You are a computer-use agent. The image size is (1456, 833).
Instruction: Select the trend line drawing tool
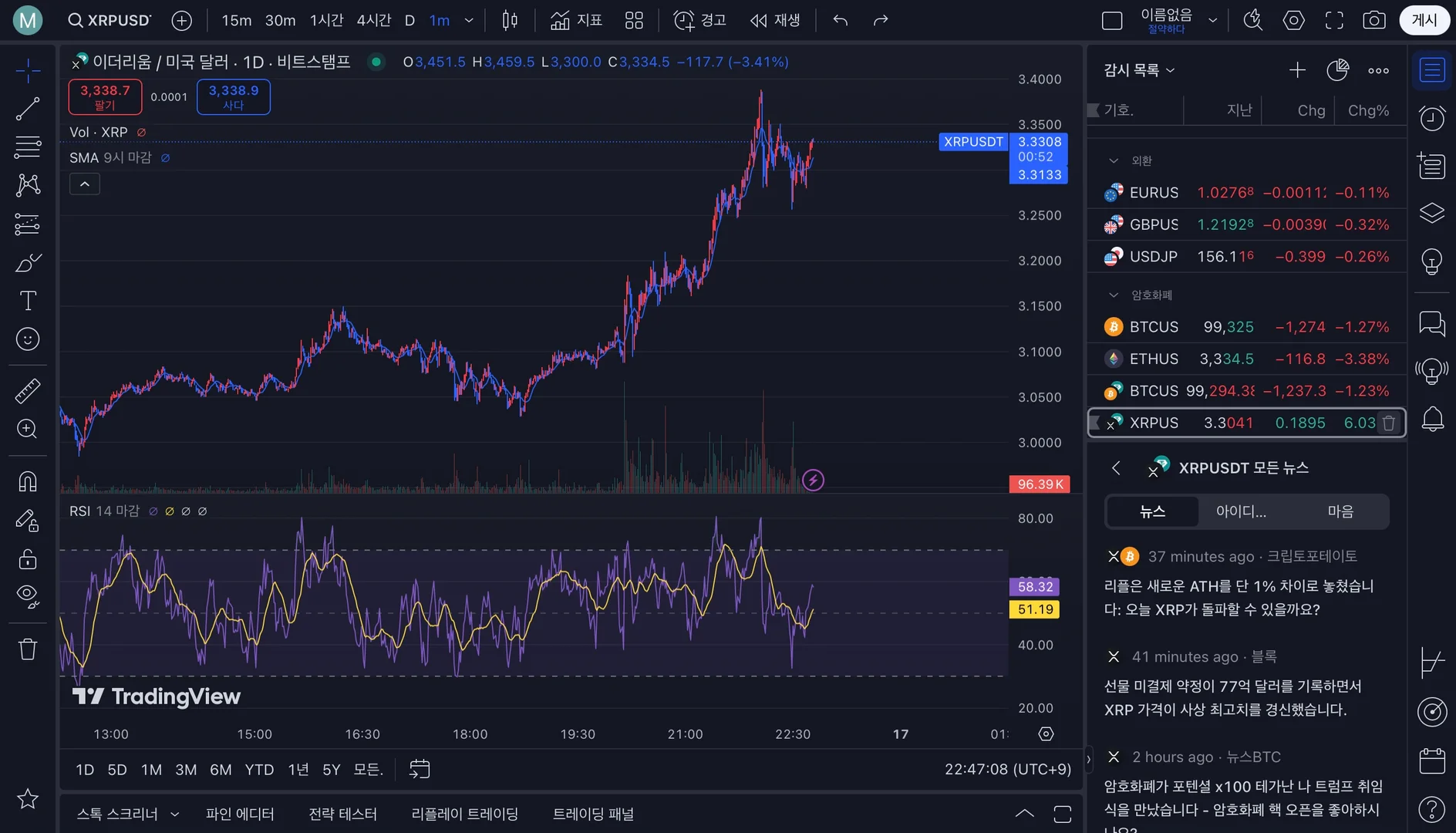28,109
